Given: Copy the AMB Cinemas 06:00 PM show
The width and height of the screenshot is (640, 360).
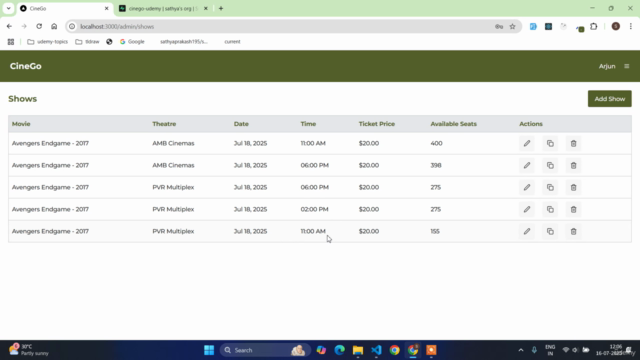Looking at the screenshot, I should tap(550, 165).
